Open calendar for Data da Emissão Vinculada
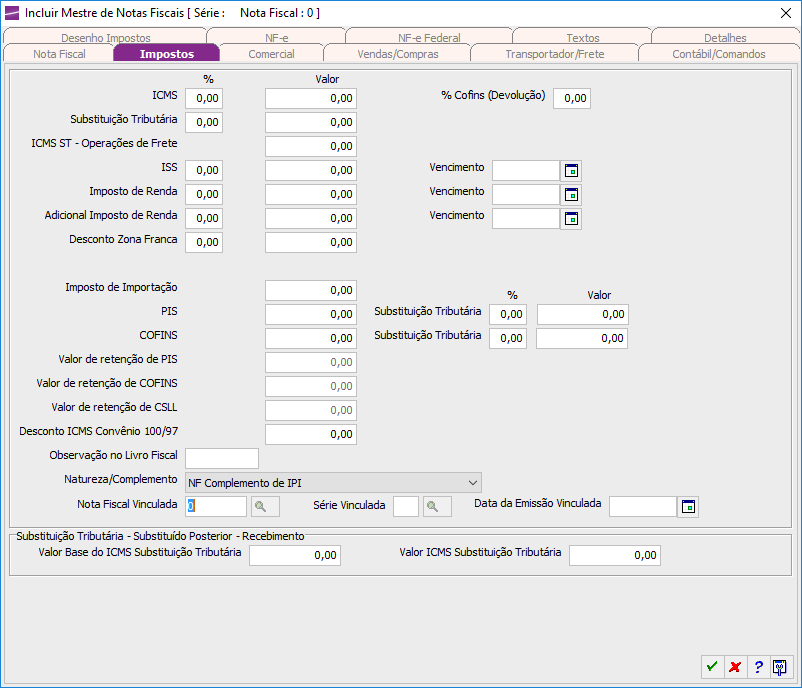This screenshot has width=802, height=688. click(x=688, y=507)
